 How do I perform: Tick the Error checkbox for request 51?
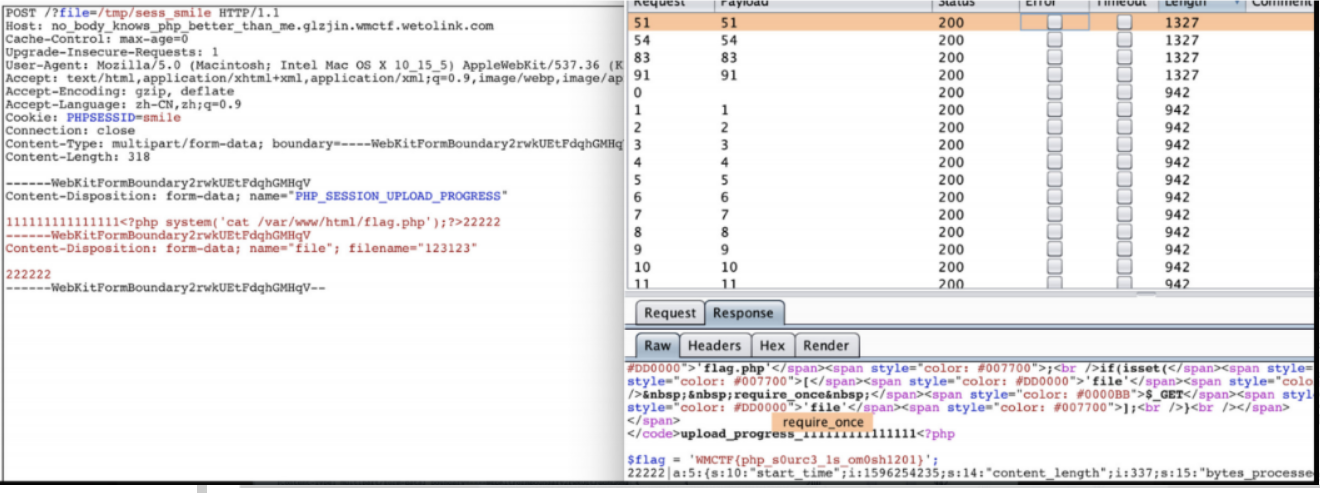pos(1054,22)
